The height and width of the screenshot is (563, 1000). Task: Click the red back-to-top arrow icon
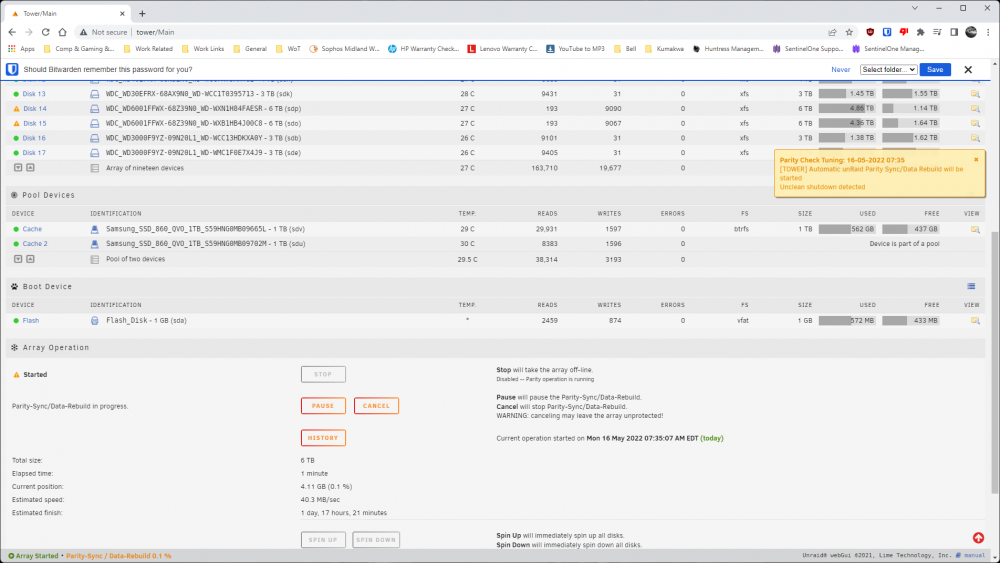tap(978, 538)
